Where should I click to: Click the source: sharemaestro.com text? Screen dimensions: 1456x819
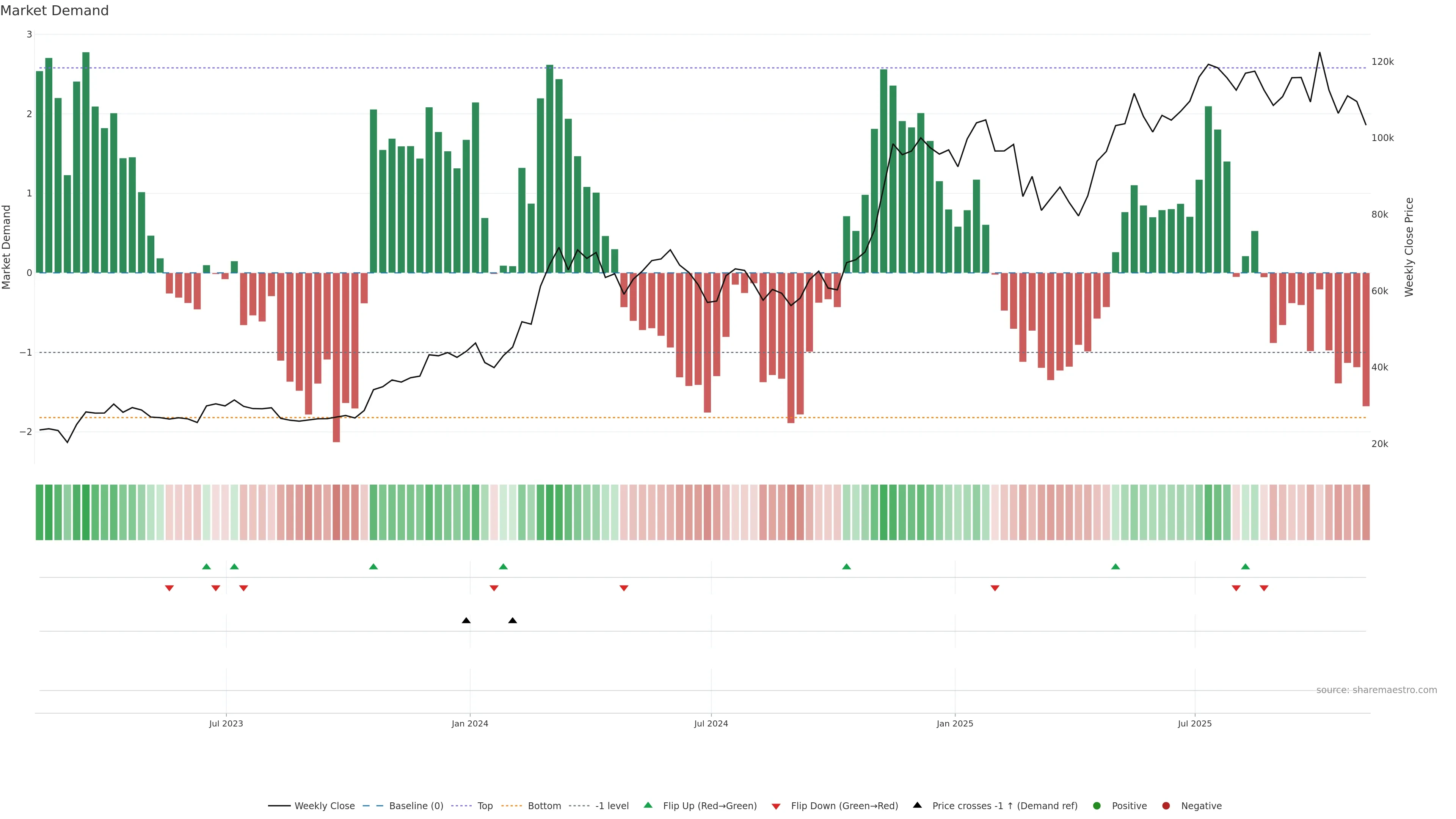pos(1376,690)
